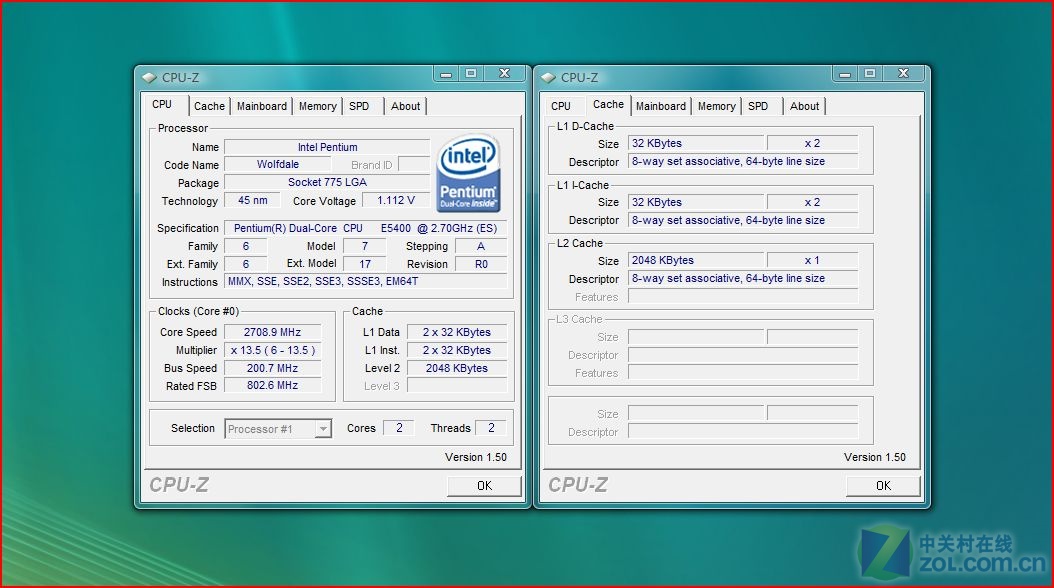
Task: Open the About tab in right window
Action: [804, 106]
